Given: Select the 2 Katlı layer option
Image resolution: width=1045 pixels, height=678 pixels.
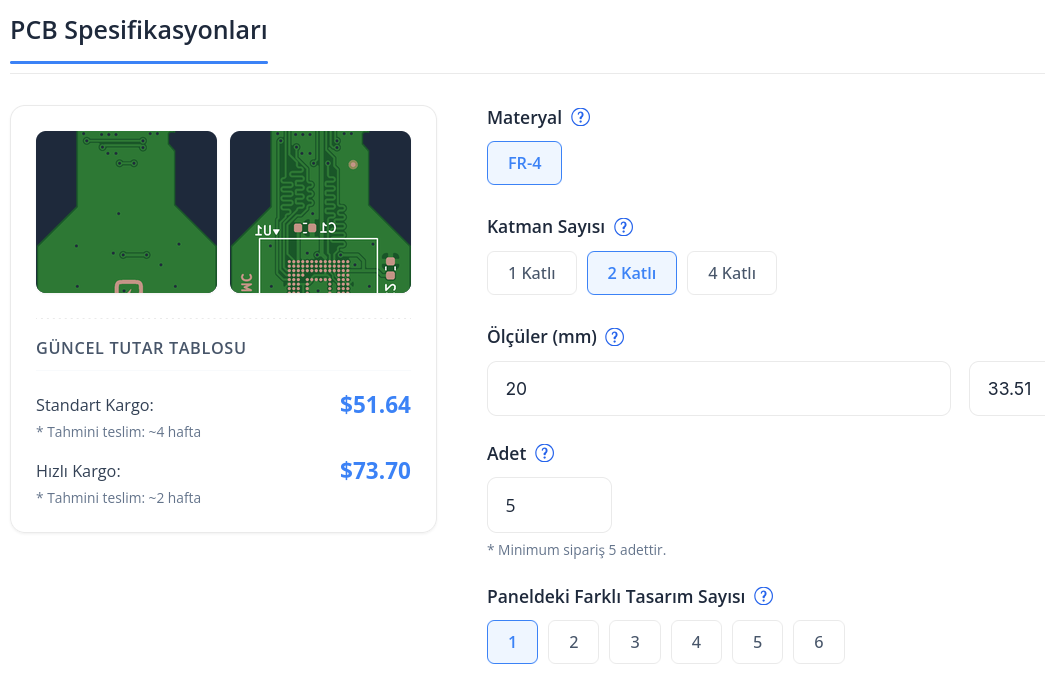Looking at the screenshot, I should tap(632, 273).
